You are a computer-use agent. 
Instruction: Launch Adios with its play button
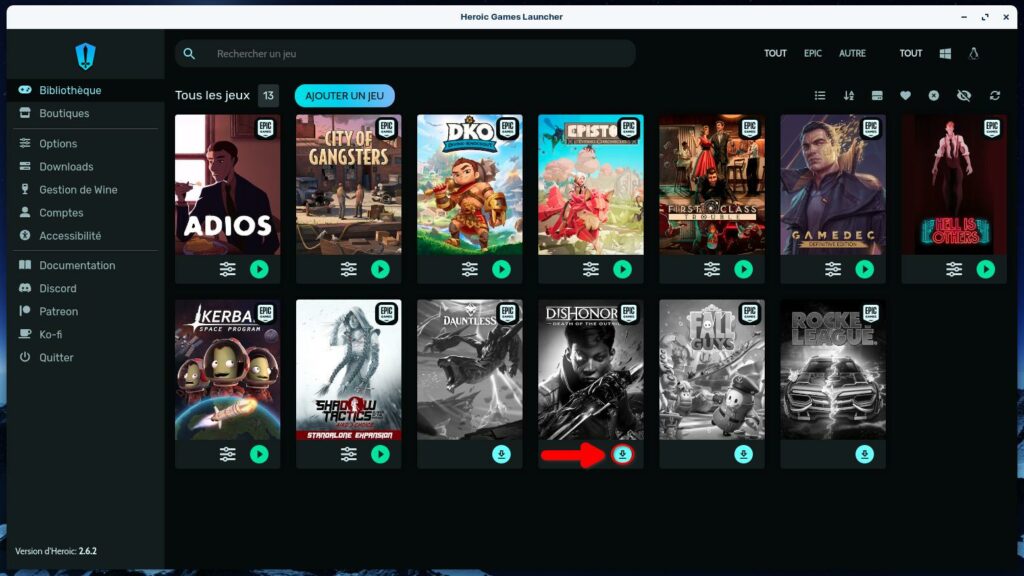(259, 269)
